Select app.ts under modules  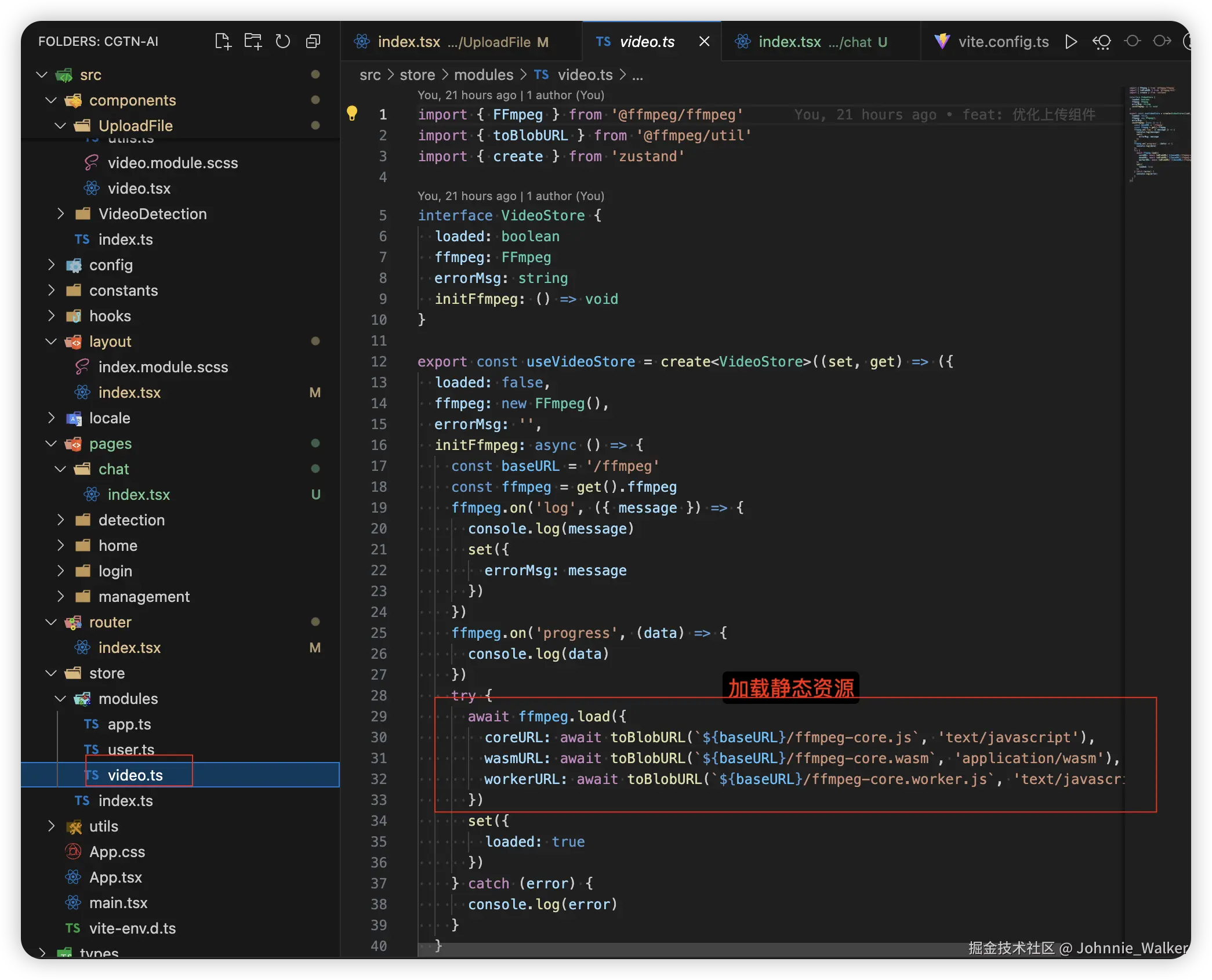(x=129, y=724)
